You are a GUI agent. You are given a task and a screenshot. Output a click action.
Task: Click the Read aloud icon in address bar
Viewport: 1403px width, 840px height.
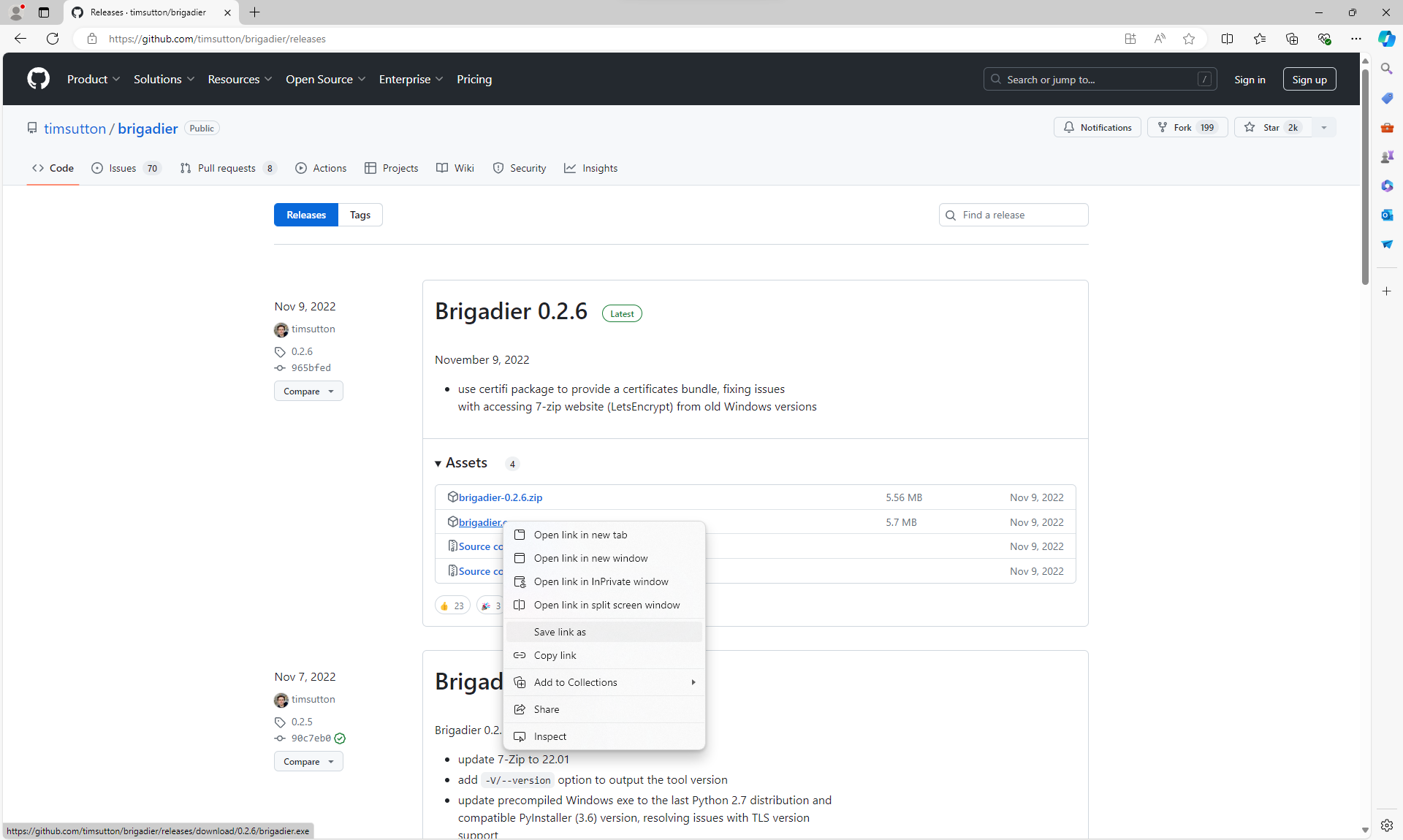coord(1160,39)
